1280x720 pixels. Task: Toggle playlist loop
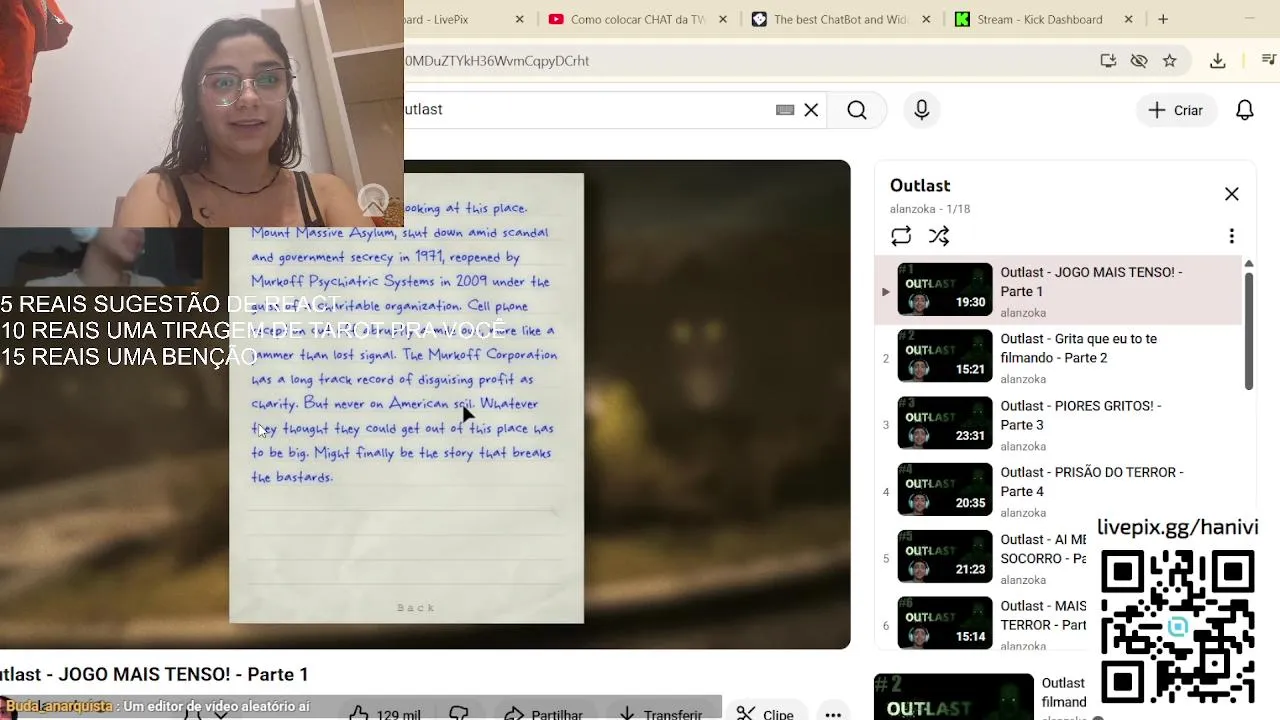coord(901,236)
